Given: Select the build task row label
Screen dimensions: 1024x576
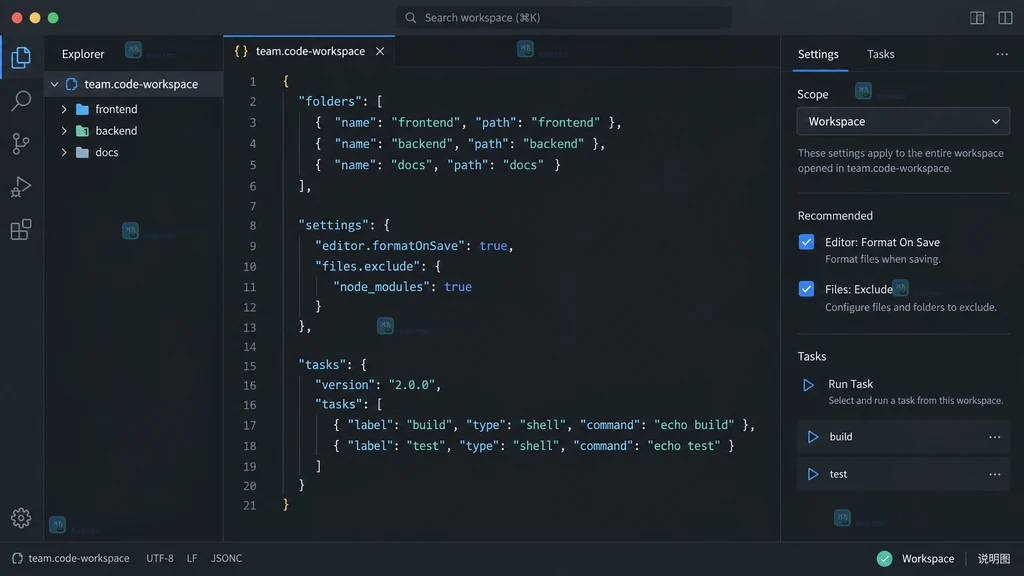Looking at the screenshot, I should (x=840, y=437).
